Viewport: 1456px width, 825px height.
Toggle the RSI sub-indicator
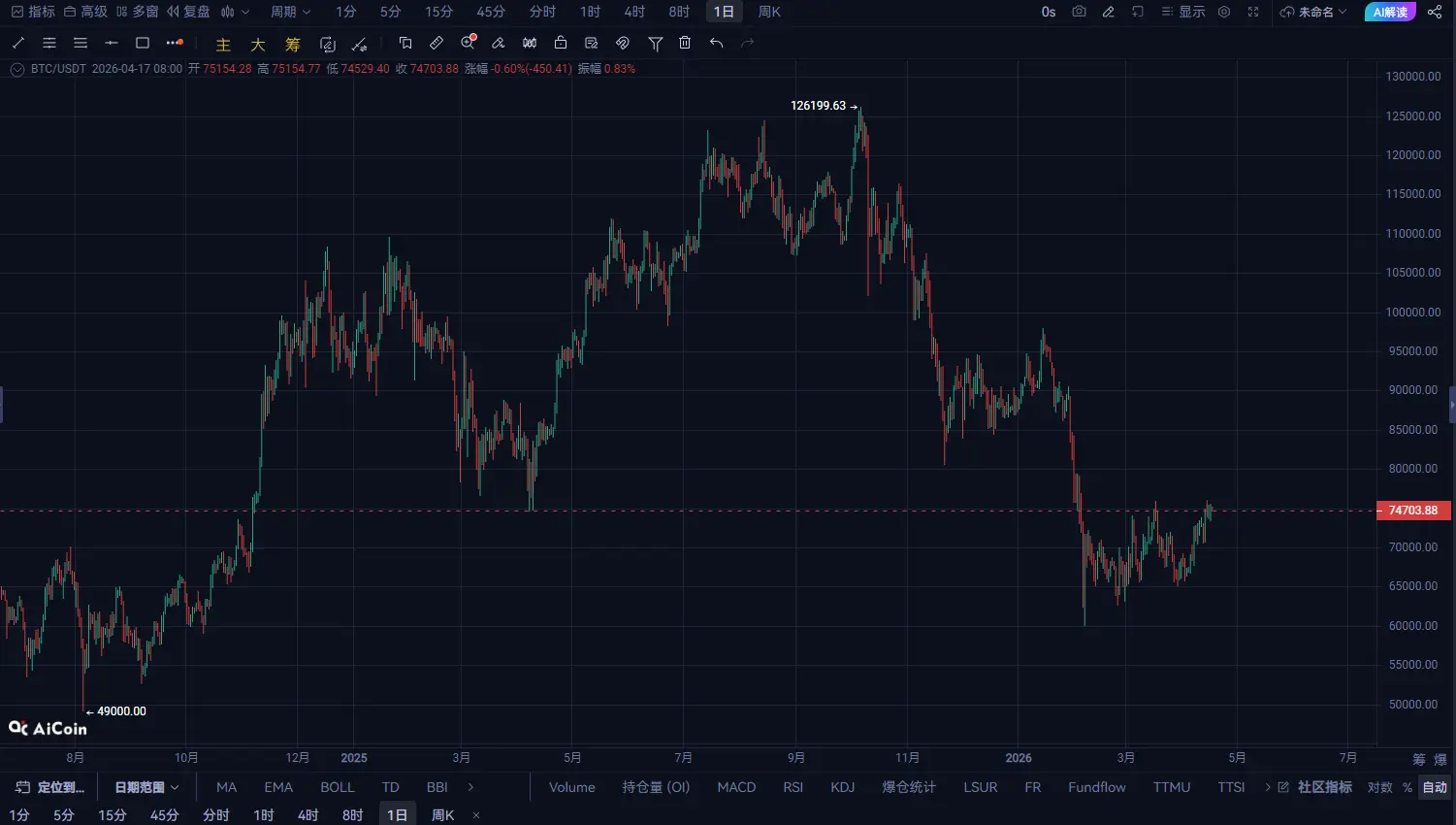coord(793,787)
